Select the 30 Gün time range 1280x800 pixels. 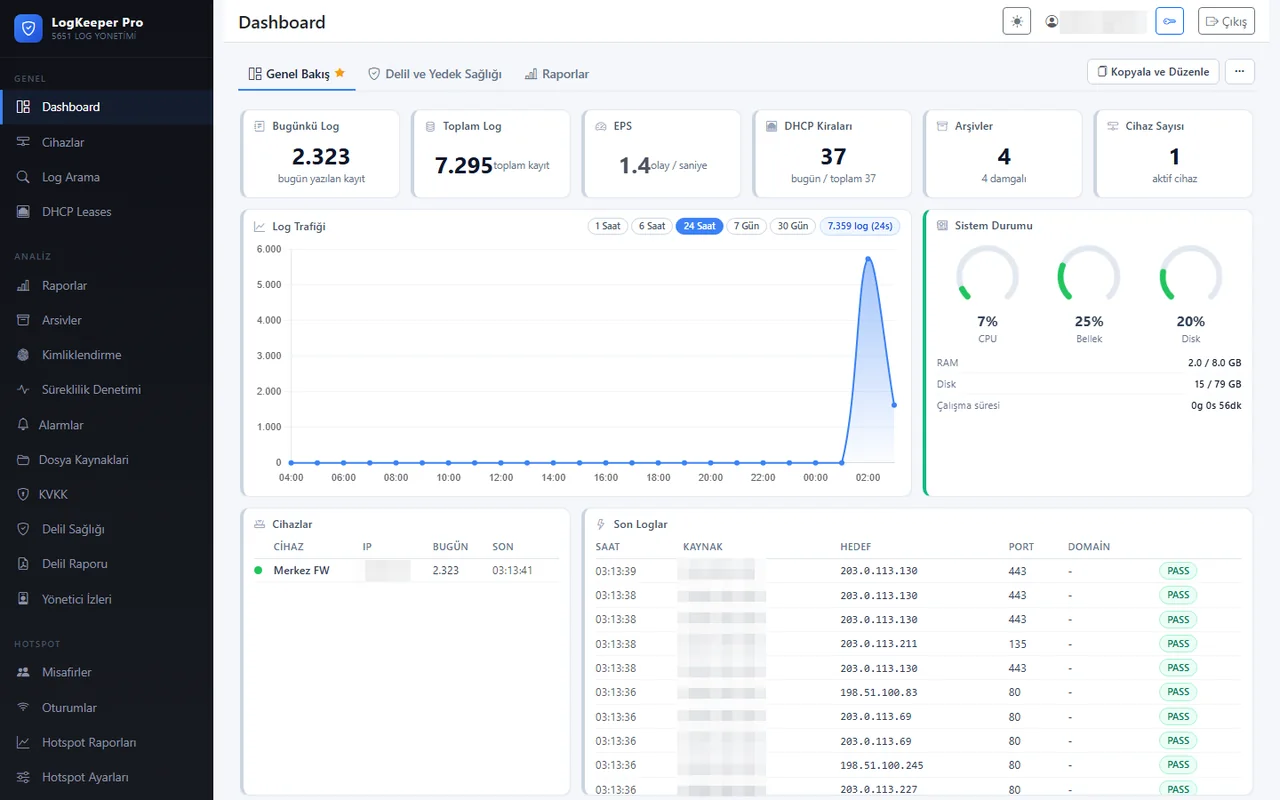click(792, 226)
